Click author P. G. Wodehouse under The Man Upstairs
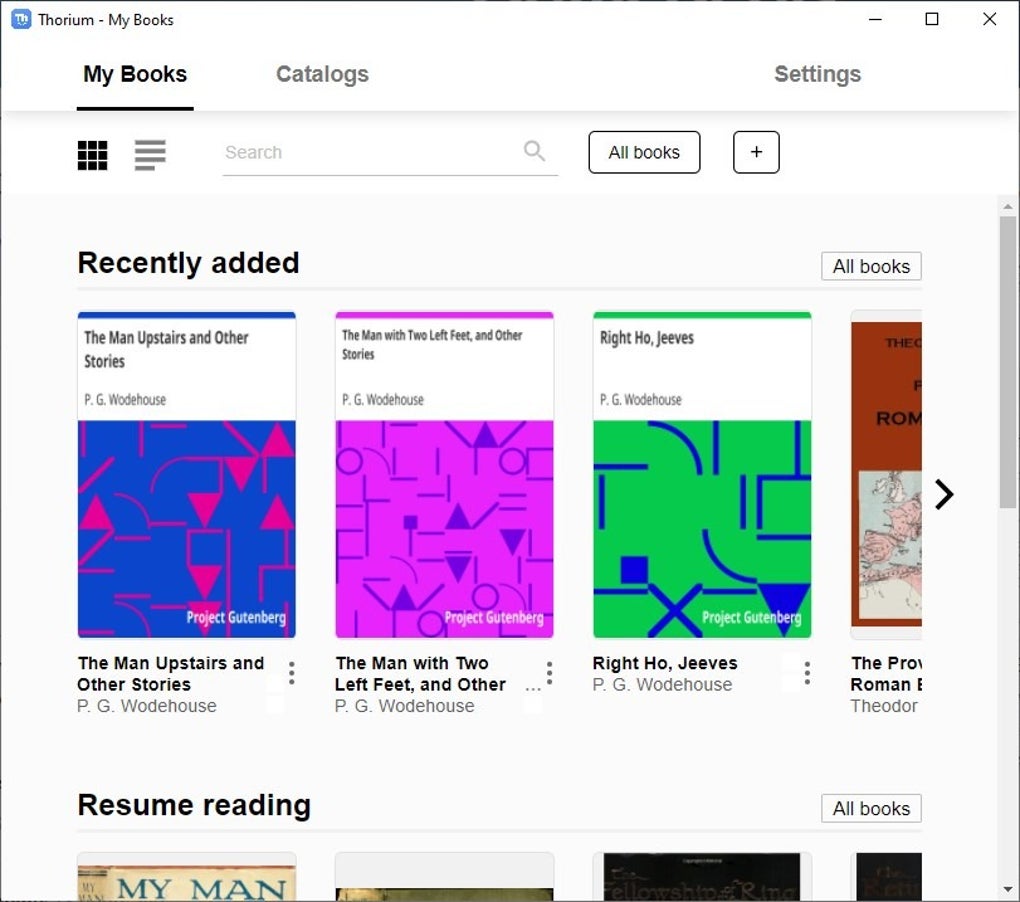The width and height of the screenshot is (1020, 902). point(146,706)
